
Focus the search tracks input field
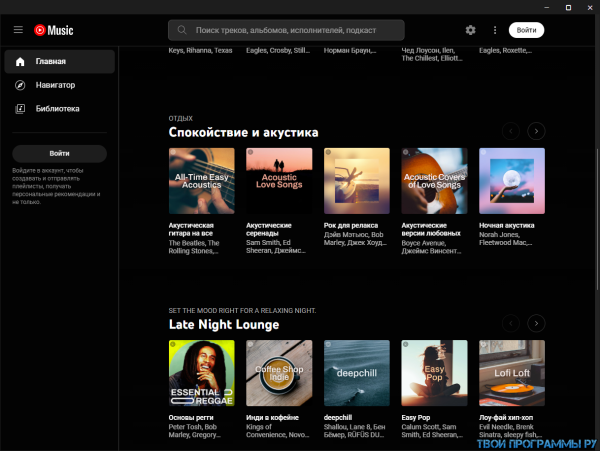click(x=286, y=30)
